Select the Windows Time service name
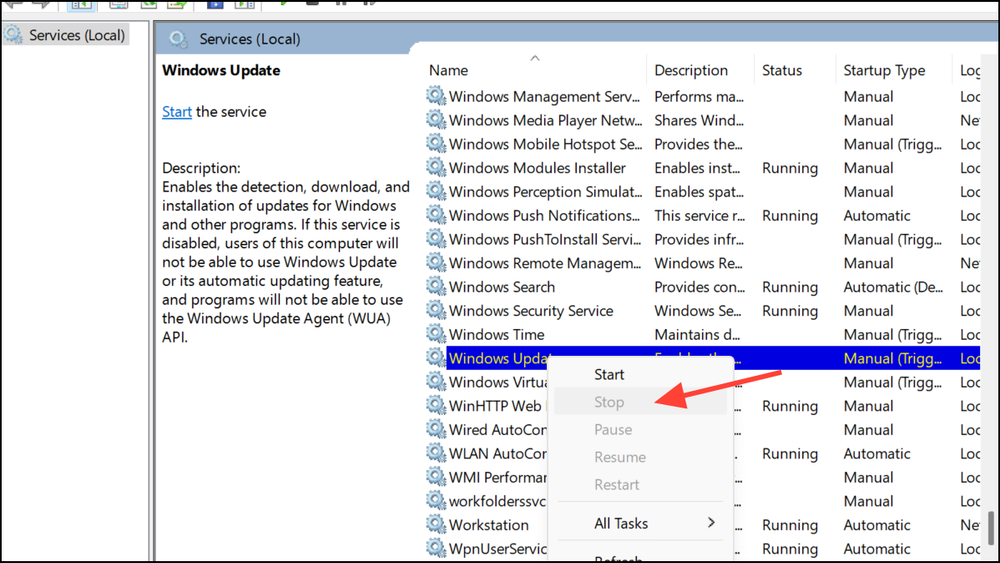Screen dimensions: 1000x563 497,334
